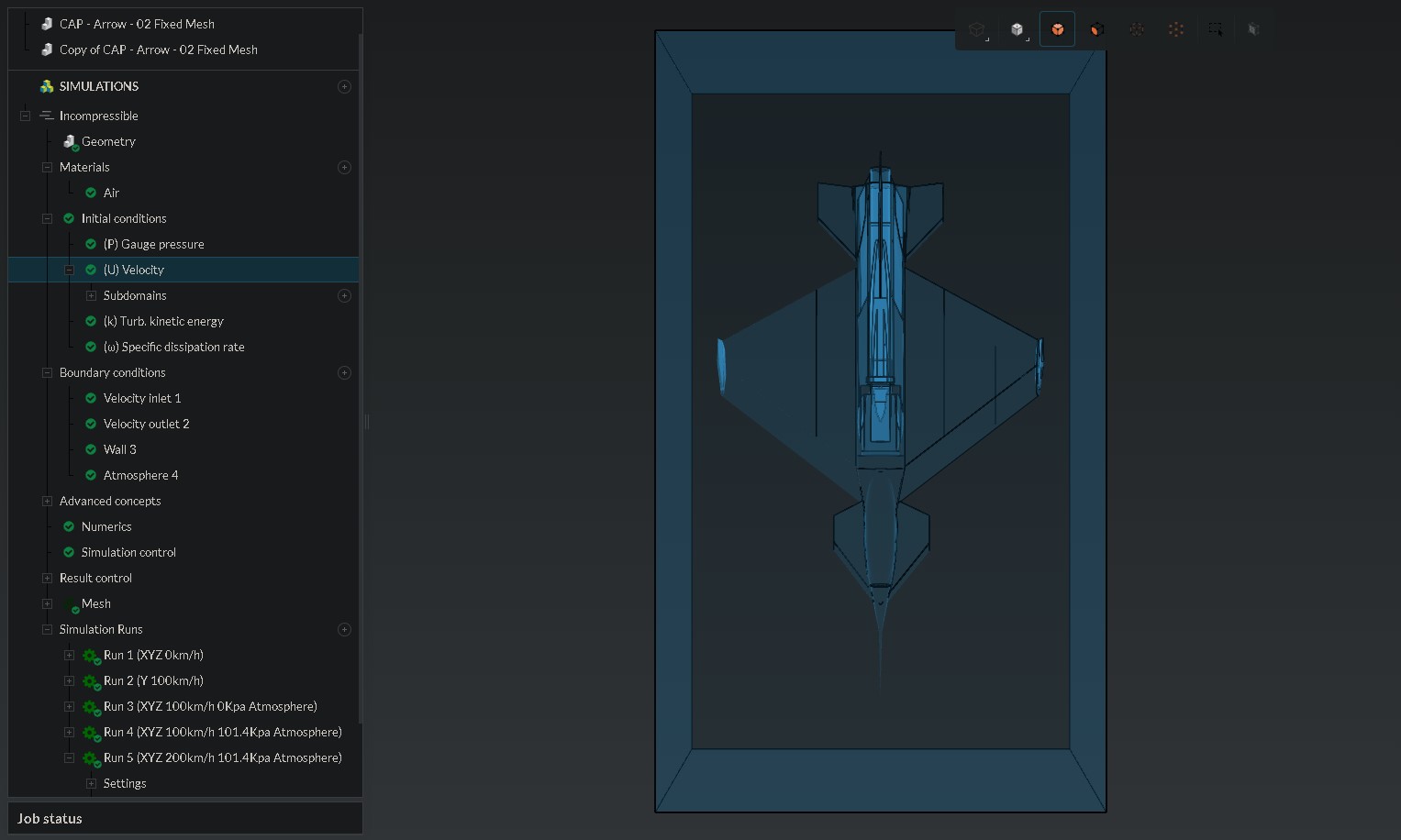Click the left panel splitter handle
The height and width of the screenshot is (840, 1401).
367,422
